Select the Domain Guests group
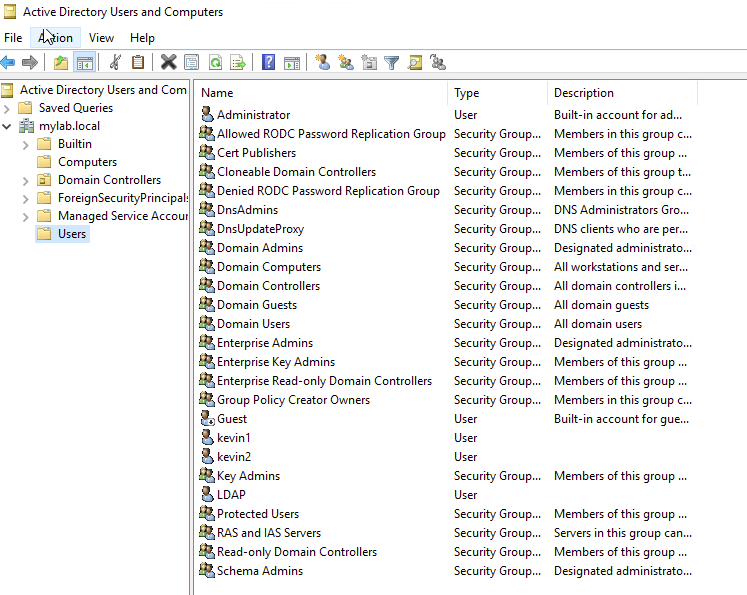 pos(257,304)
